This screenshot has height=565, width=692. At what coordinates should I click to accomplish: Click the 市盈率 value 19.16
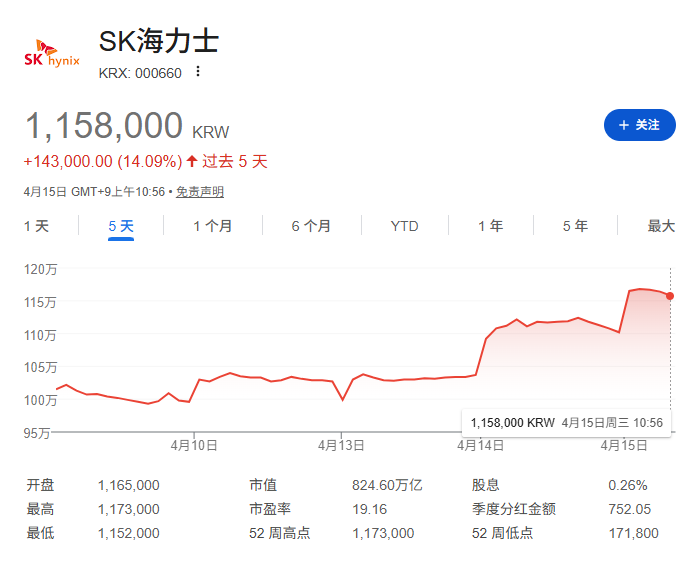click(x=369, y=509)
